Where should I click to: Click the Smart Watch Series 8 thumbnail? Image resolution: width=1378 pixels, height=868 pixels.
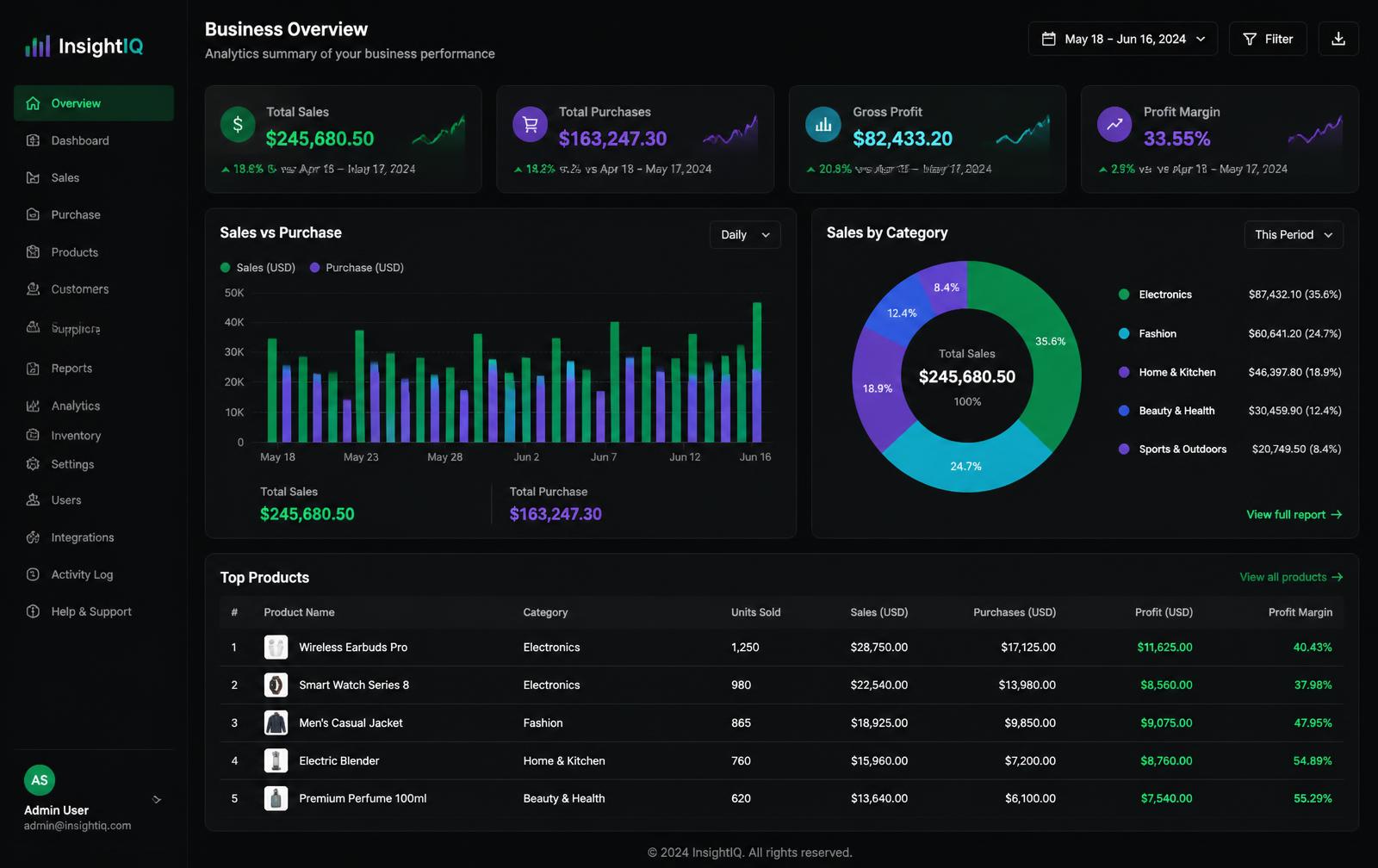tap(276, 685)
